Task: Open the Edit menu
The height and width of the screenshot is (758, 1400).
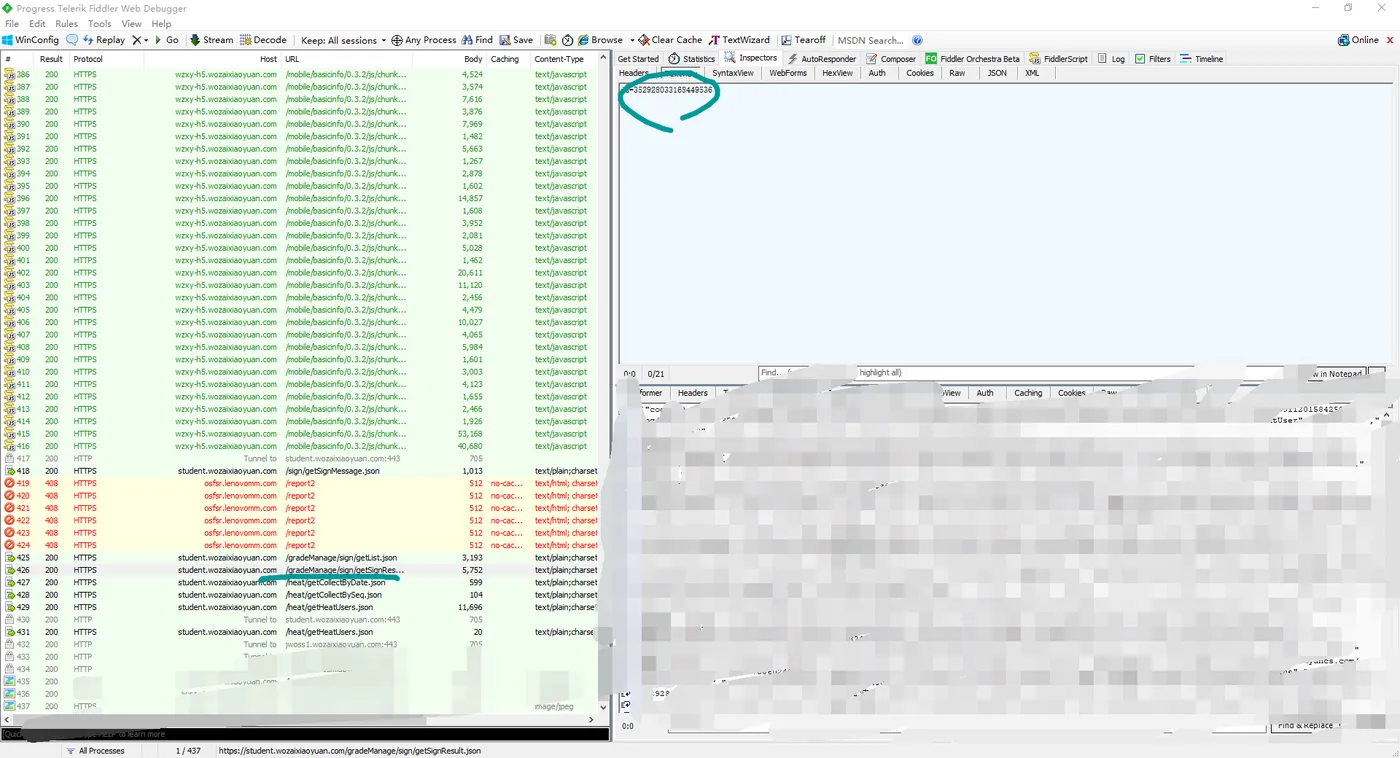Action: (37, 23)
